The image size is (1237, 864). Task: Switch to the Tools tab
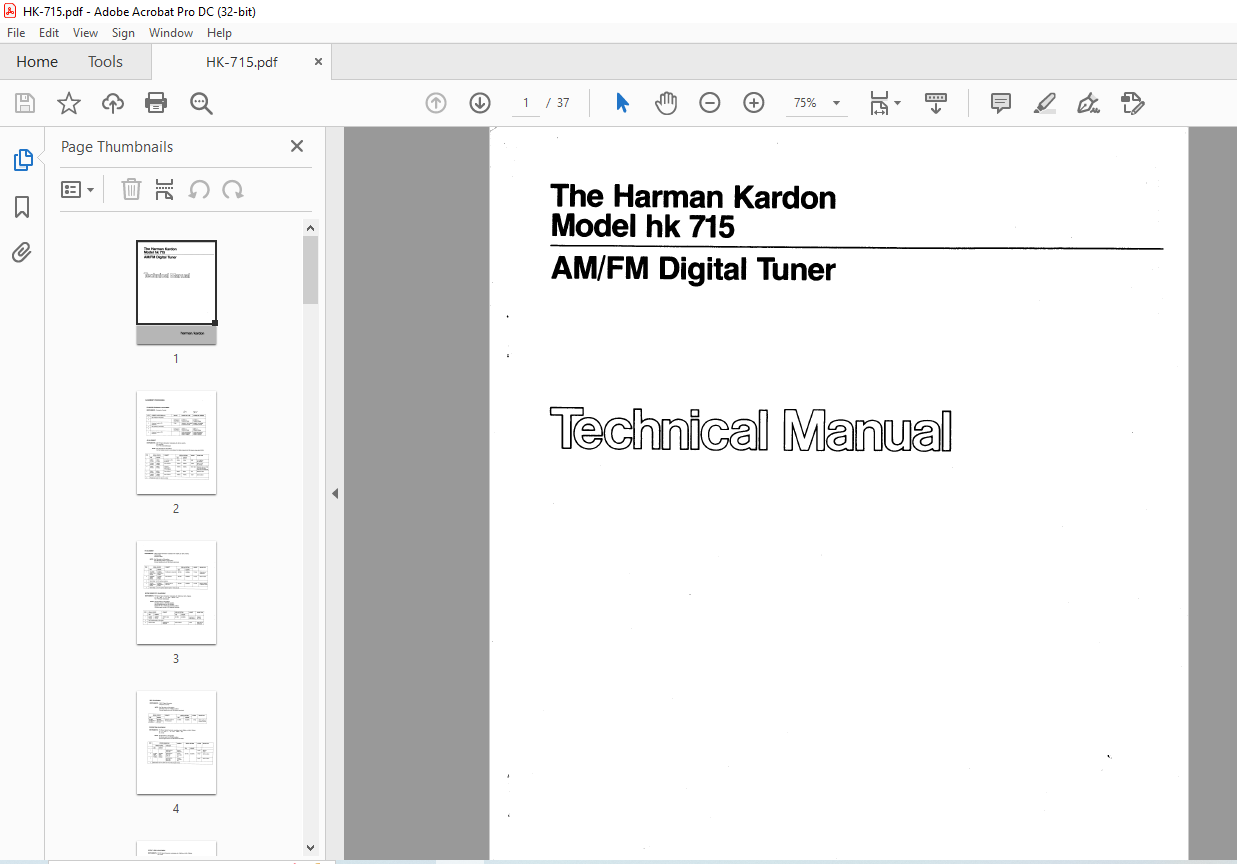(x=105, y=61)
